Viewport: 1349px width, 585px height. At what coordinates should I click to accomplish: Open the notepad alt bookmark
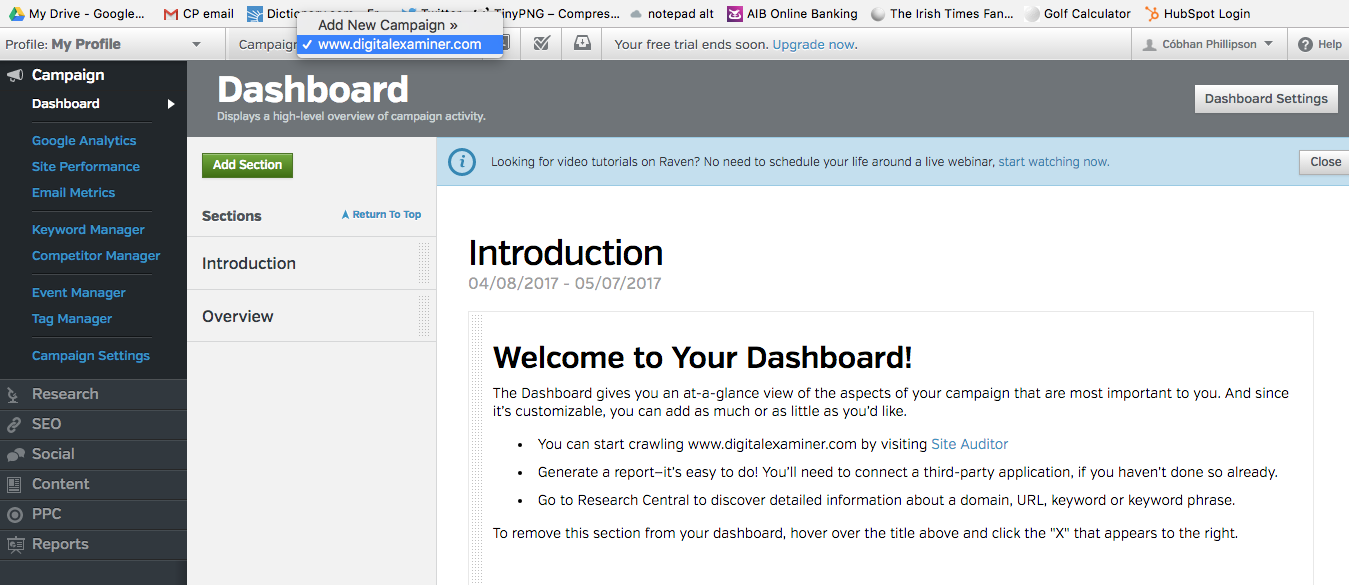pyautogui.click(x=671, y=14)
